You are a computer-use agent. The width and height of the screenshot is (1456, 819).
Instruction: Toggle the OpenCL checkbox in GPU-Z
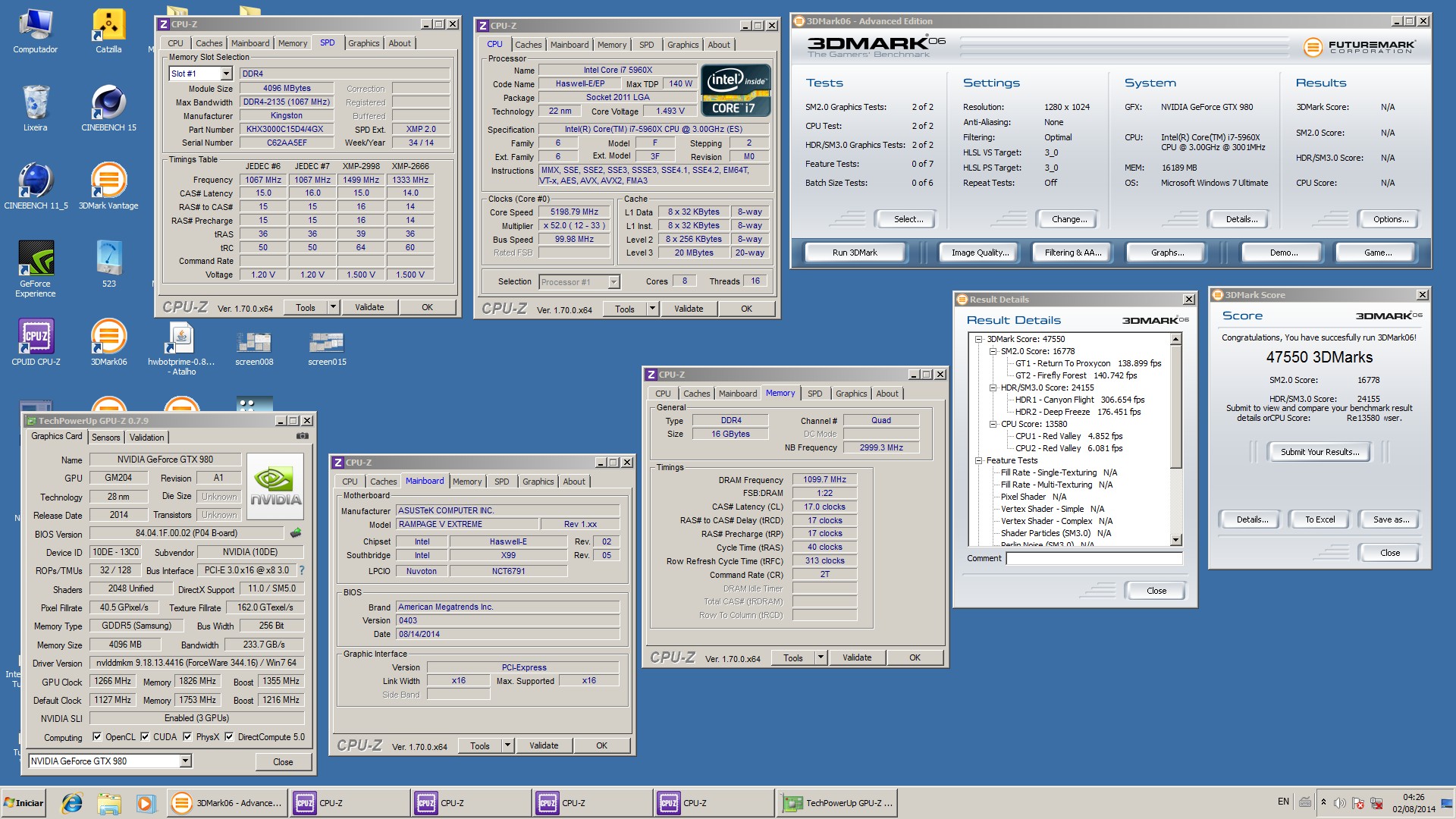pos(97,736)
